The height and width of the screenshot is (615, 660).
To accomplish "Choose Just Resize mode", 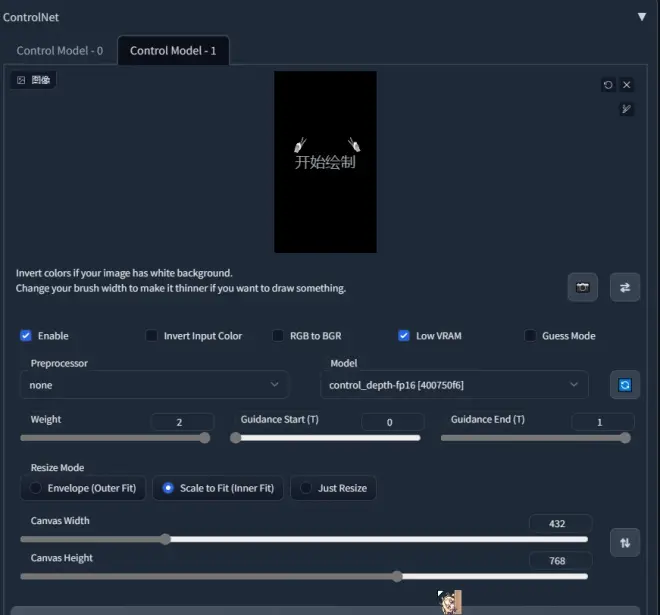I will click(x=333, y=488).
